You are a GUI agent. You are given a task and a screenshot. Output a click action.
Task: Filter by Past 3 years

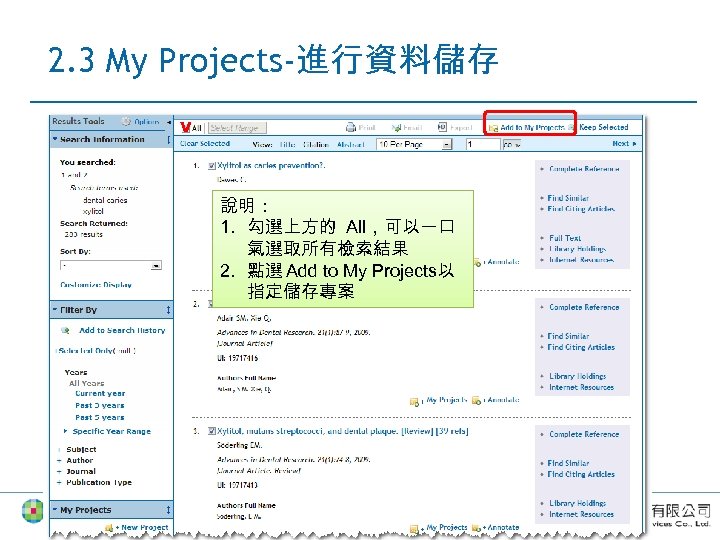coord(100,405)
